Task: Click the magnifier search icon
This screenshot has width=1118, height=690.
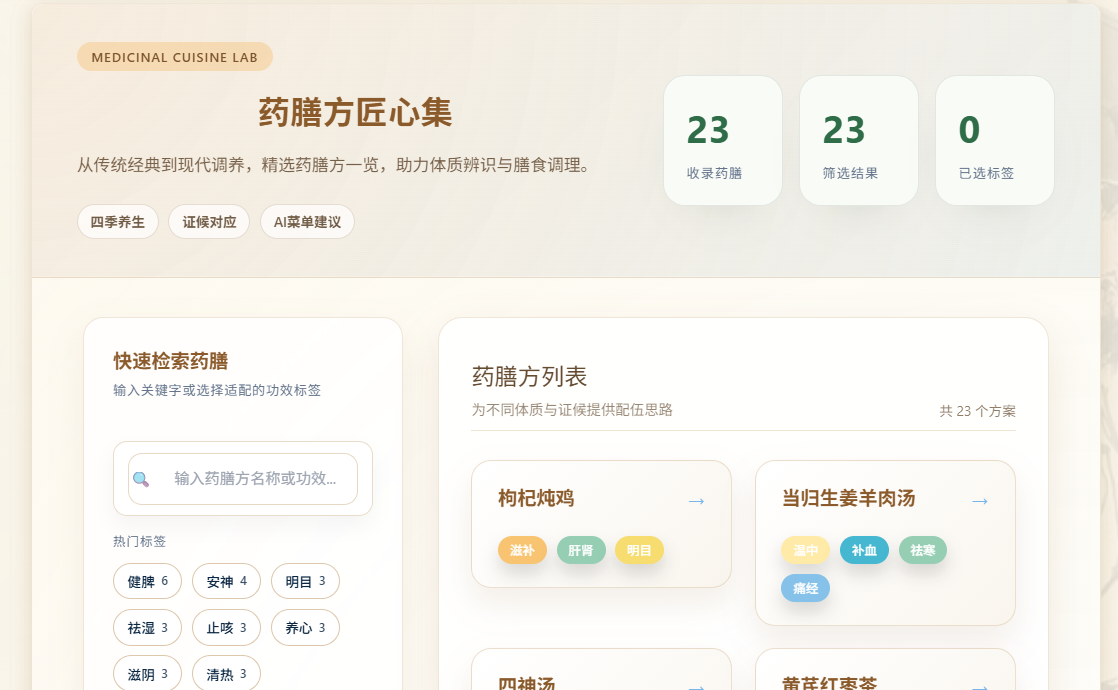Action: pyautogui.click(x=141, y=479)
